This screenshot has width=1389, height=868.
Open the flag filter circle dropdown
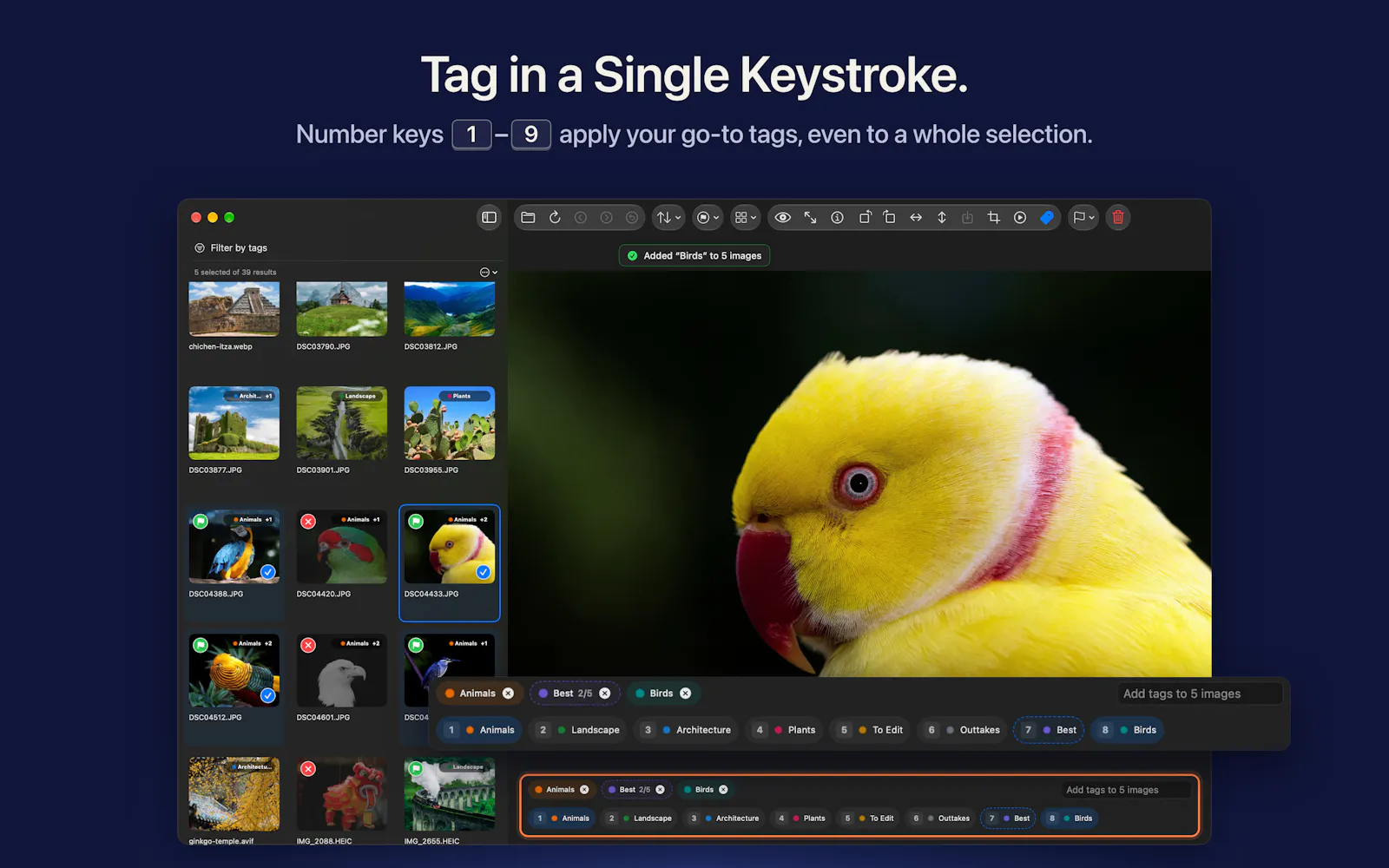(708, 218)
